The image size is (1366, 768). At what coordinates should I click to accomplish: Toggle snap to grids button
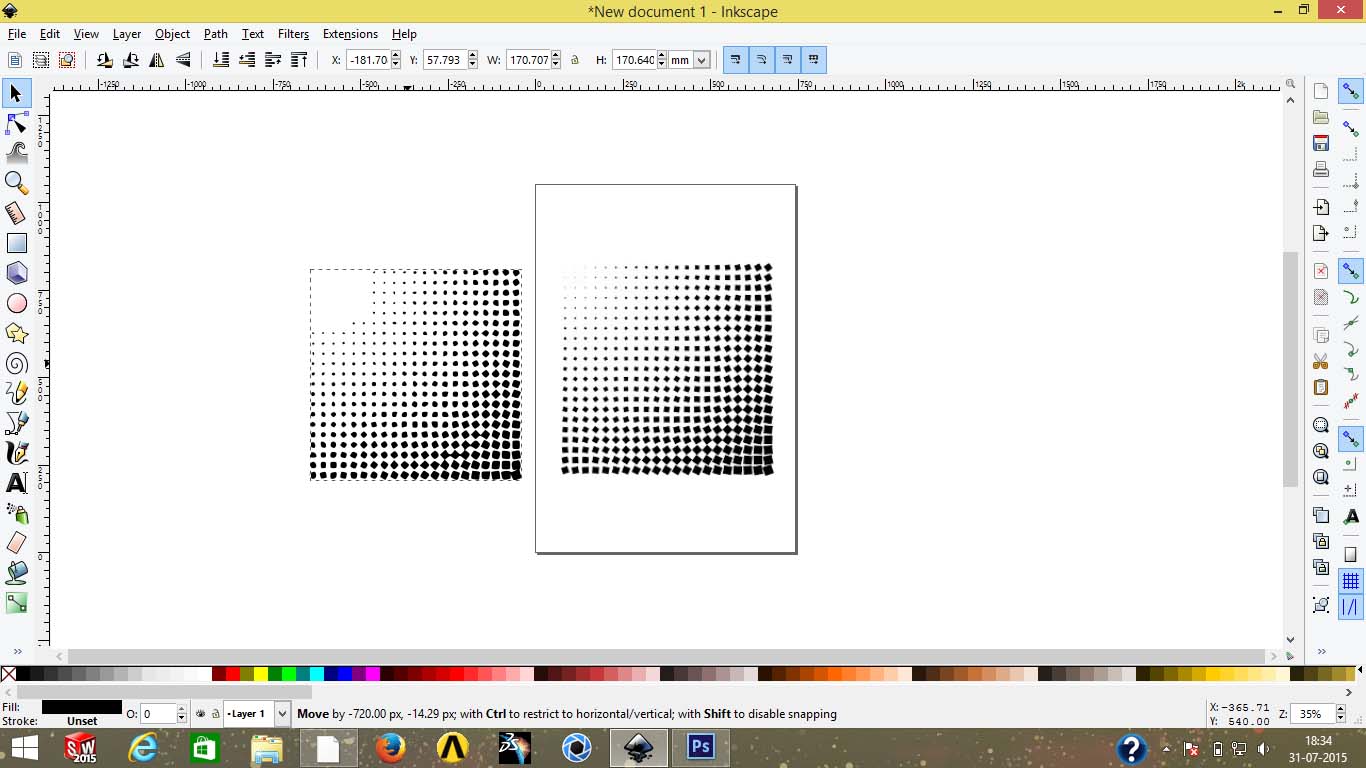[1351, 581]
